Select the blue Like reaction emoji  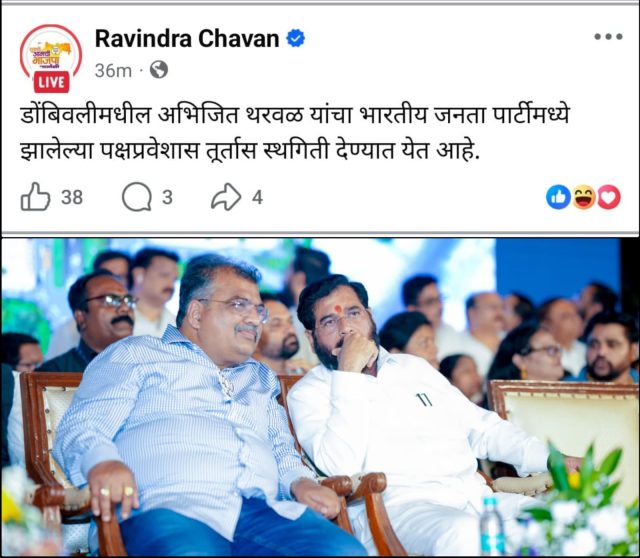[558, 197]
